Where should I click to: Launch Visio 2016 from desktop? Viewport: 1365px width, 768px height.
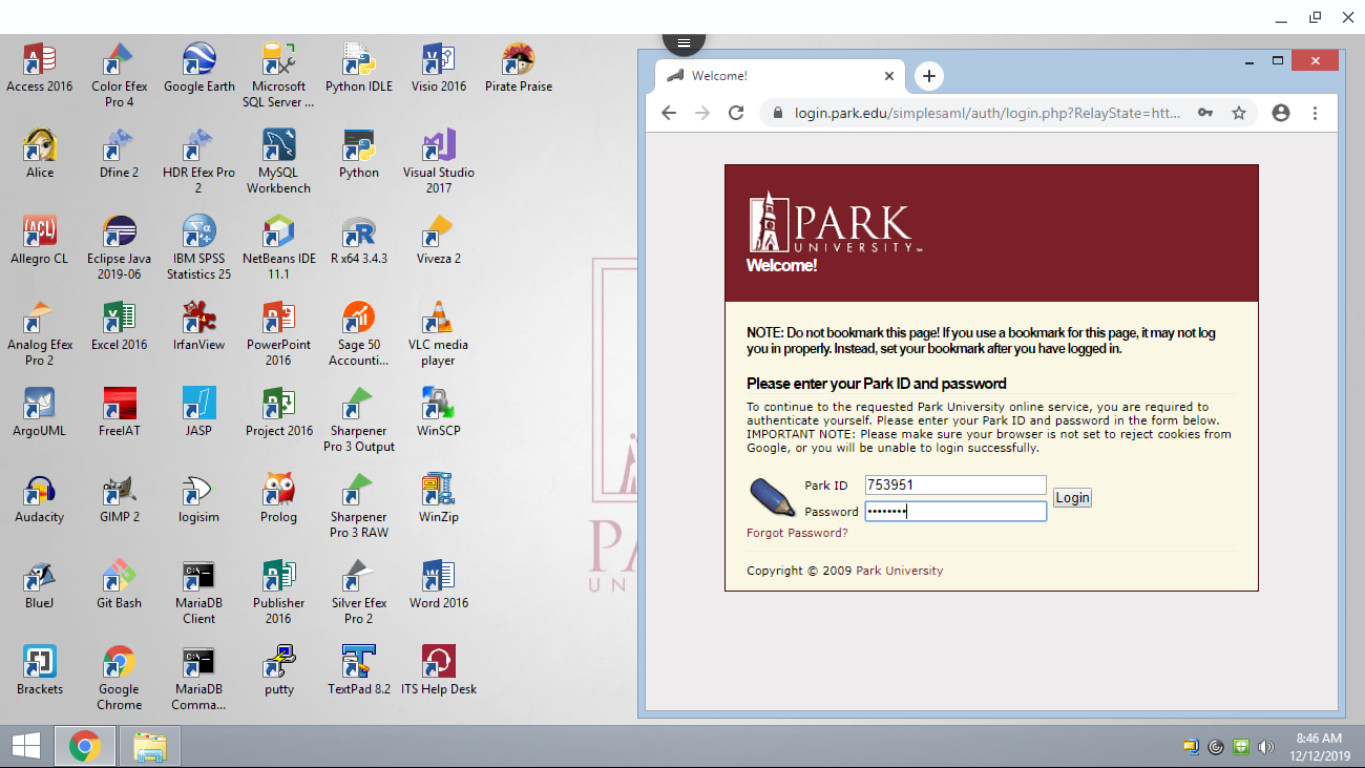click(x=438, y=68)
